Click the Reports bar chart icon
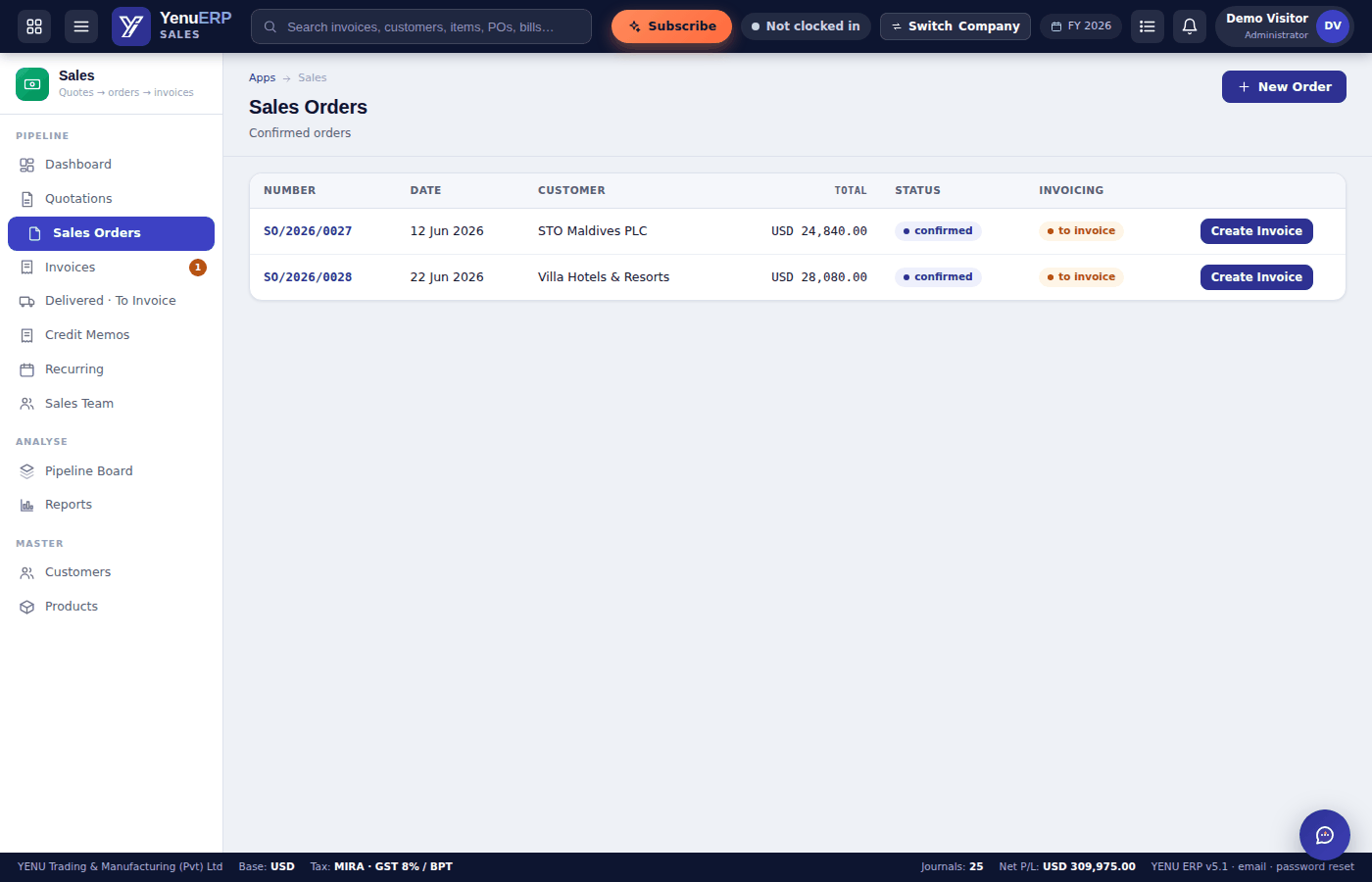Image resolution: width=1372 pixels, height=882 pixels. [x=27, y=505]
